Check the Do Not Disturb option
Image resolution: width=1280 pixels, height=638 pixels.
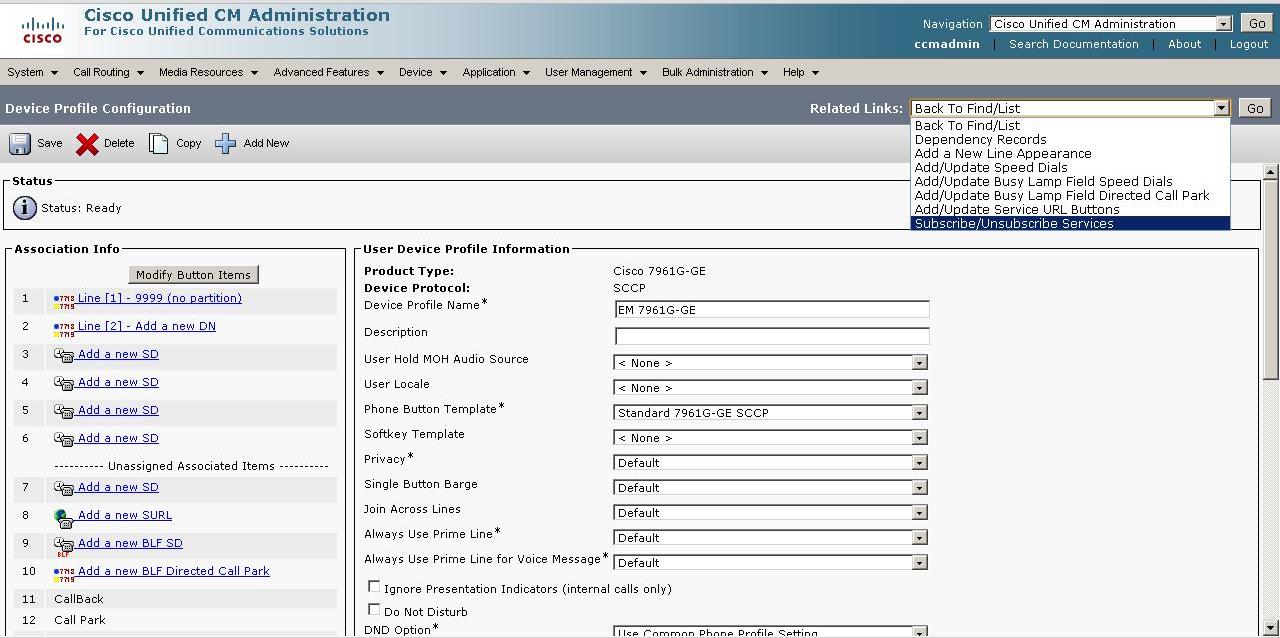[x=374, y=610]
